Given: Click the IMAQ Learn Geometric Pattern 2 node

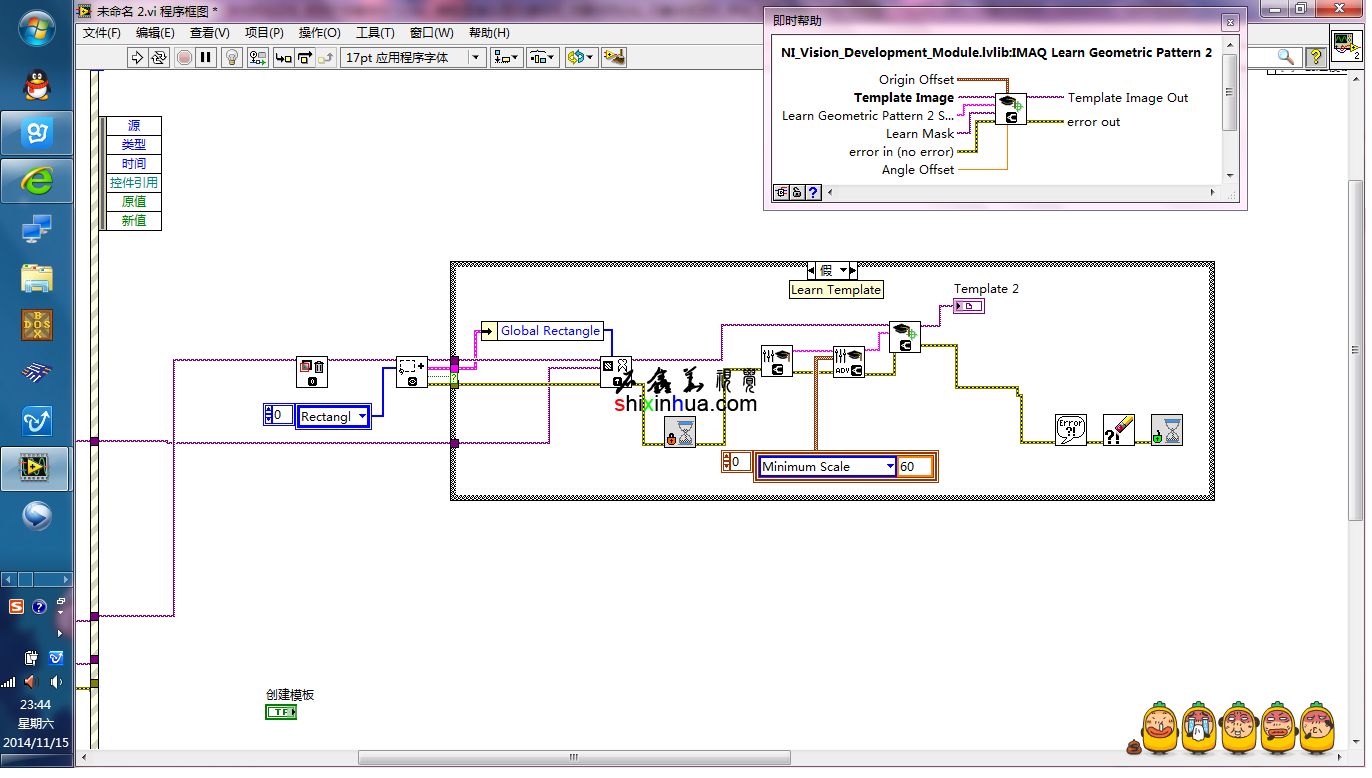Looking at the screenshot, I should coord(905,337).
